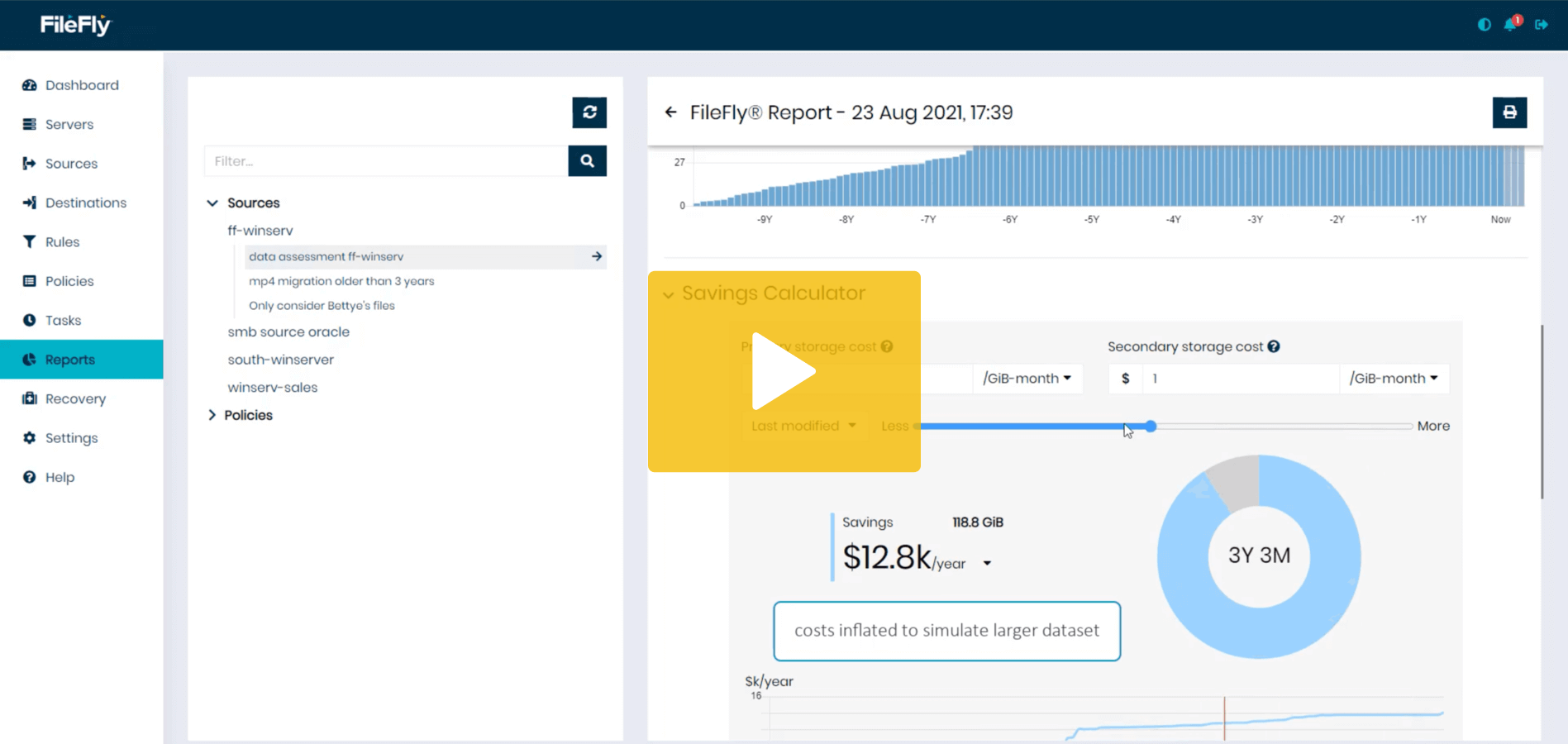Click the More end of slider

pyautogui.click(x=1433, y=427)
